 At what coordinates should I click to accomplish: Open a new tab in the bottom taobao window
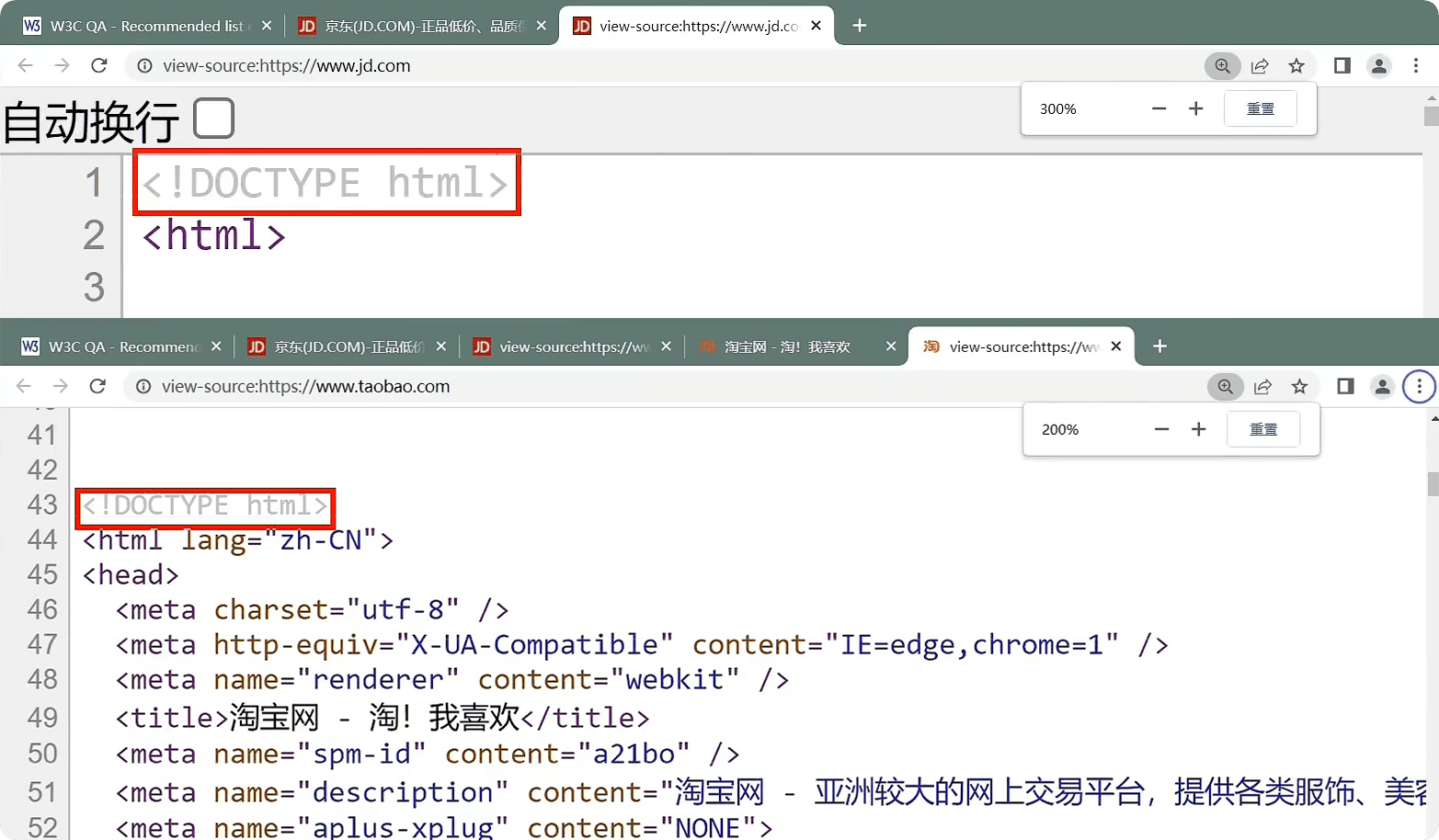click(1160, 346)
